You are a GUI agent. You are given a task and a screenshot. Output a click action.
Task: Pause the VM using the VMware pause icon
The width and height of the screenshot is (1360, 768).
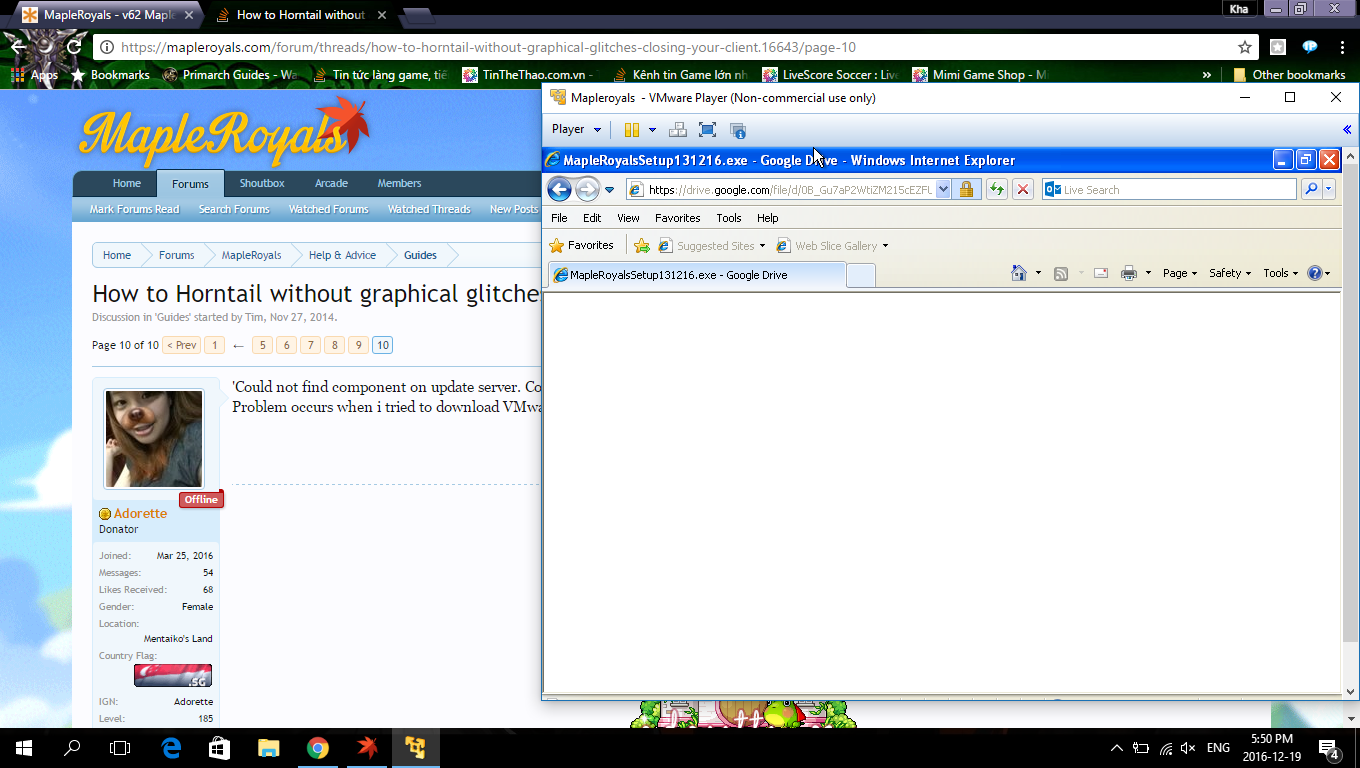coord(631,130)
